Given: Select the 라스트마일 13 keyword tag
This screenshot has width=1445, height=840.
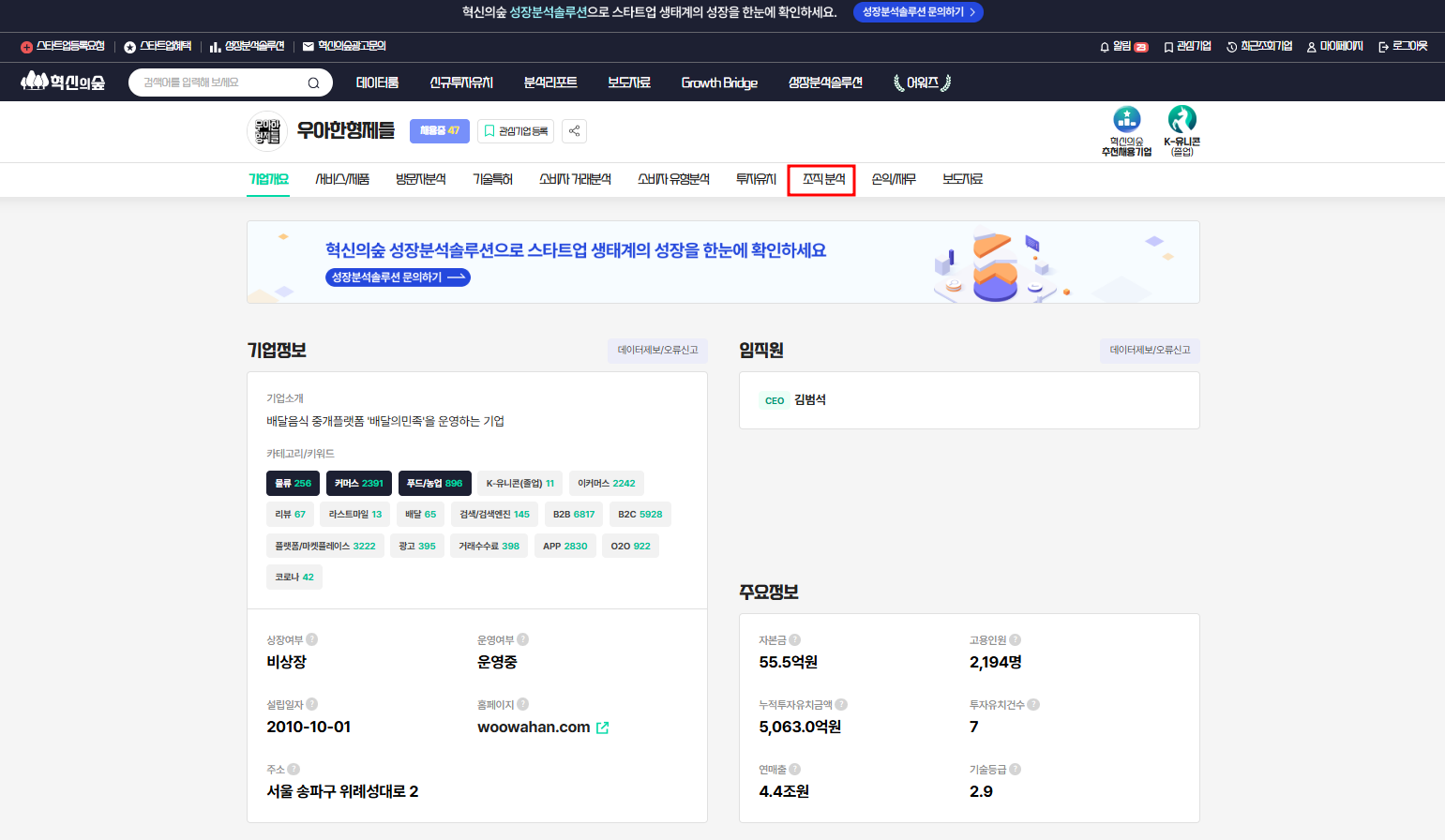Looking at the screenshot, I should [x=355, y=514].
